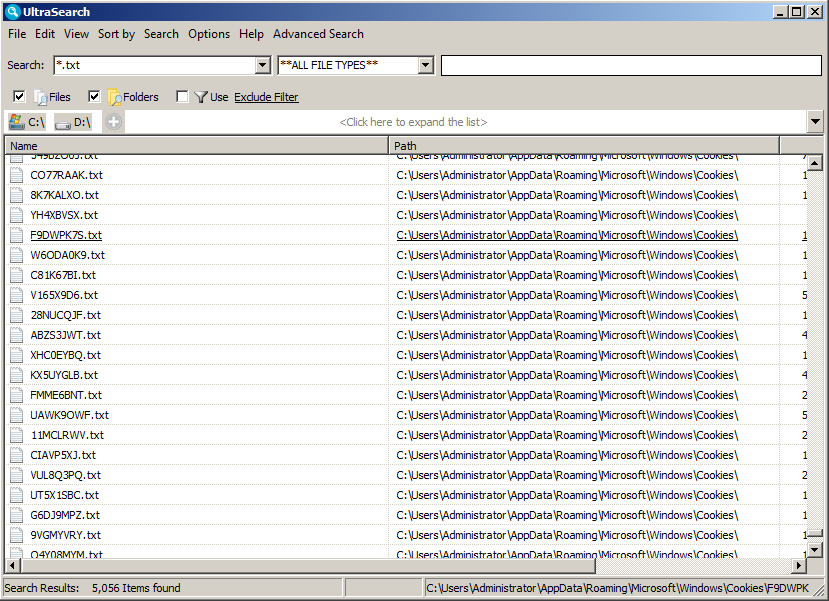Click the file icon beside CIAVP5XJ.txt
This screenshot has height=601, width=829.
click(17, 455)
